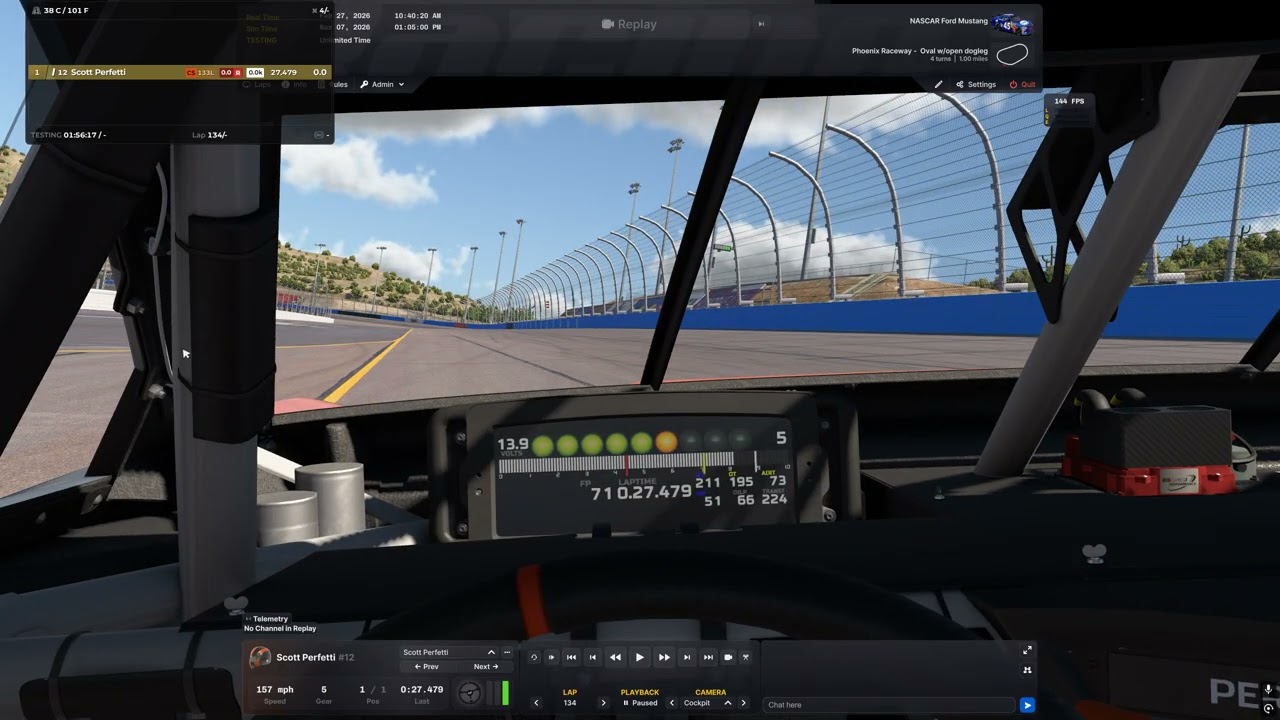Click the green throttle bar indicator
This screenshot has height=720, width=1280.
coord(505,693)
